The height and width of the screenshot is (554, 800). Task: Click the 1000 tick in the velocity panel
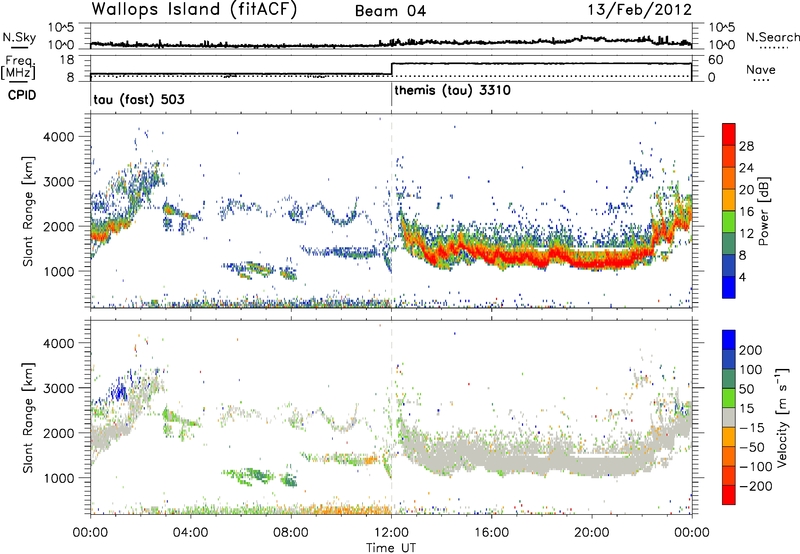[58, 478]
